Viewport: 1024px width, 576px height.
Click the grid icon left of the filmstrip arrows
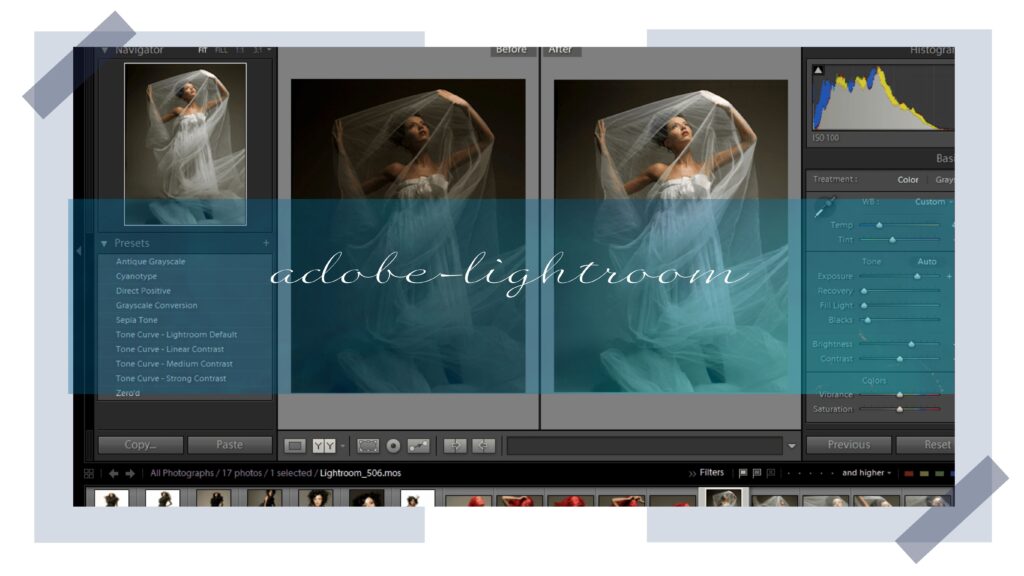click(89, 473)
